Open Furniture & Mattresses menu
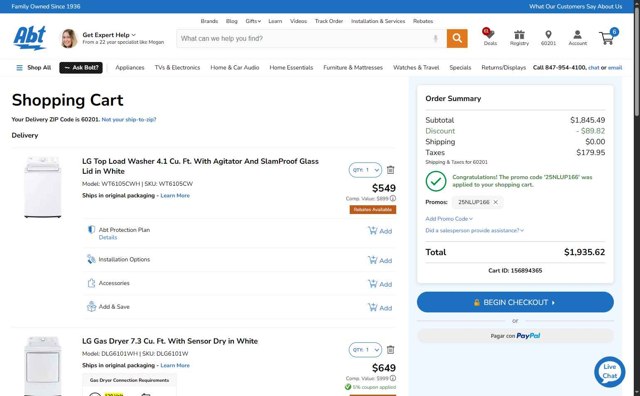Screen dimensions: 640x396 (x=353, y=68)
